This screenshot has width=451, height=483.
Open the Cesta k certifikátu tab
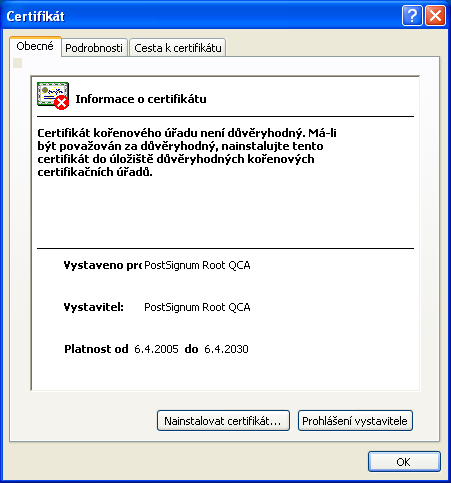tap(178, 48)
